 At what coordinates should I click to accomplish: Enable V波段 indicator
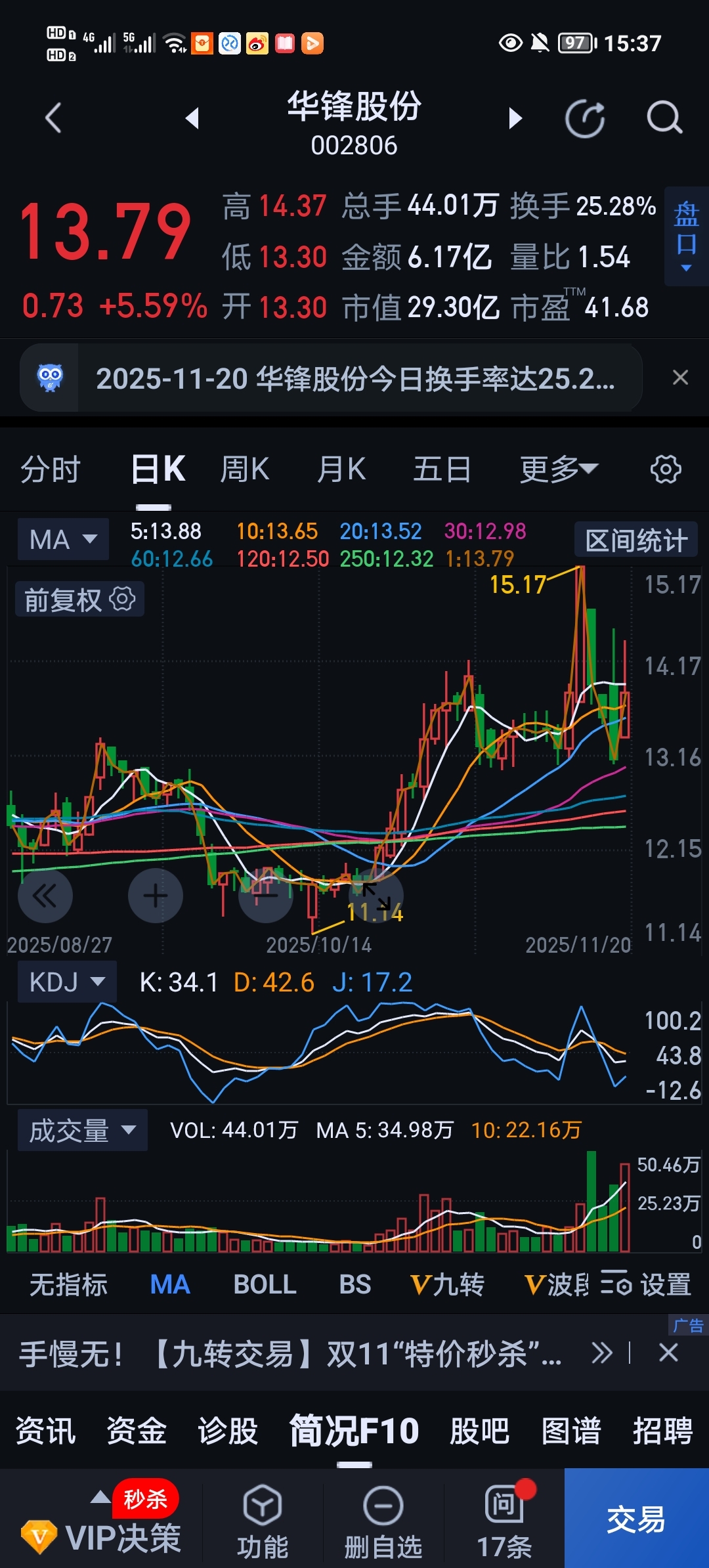(x=557, y=1284)
